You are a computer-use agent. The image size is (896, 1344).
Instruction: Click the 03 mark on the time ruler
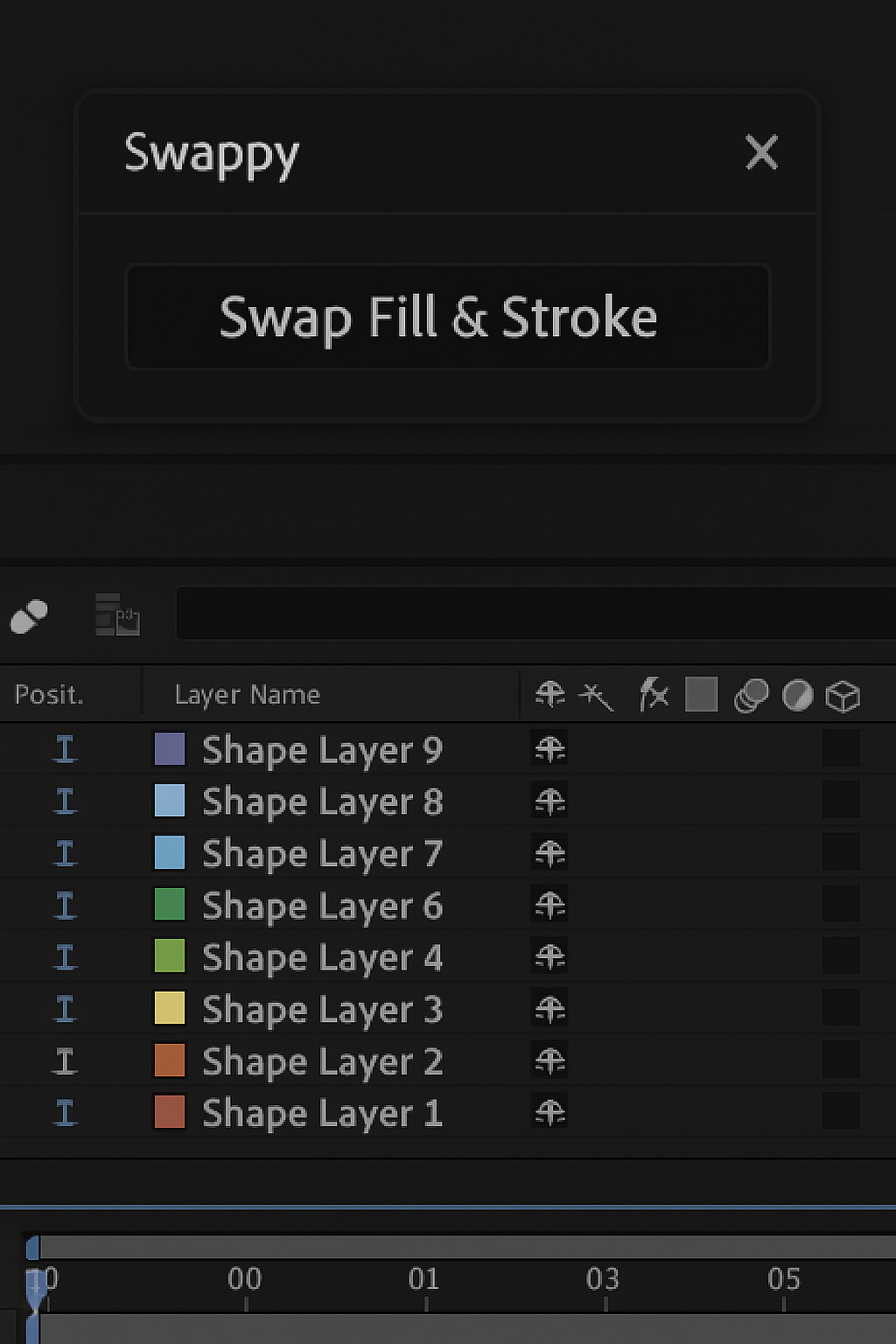click(603, 1280)
